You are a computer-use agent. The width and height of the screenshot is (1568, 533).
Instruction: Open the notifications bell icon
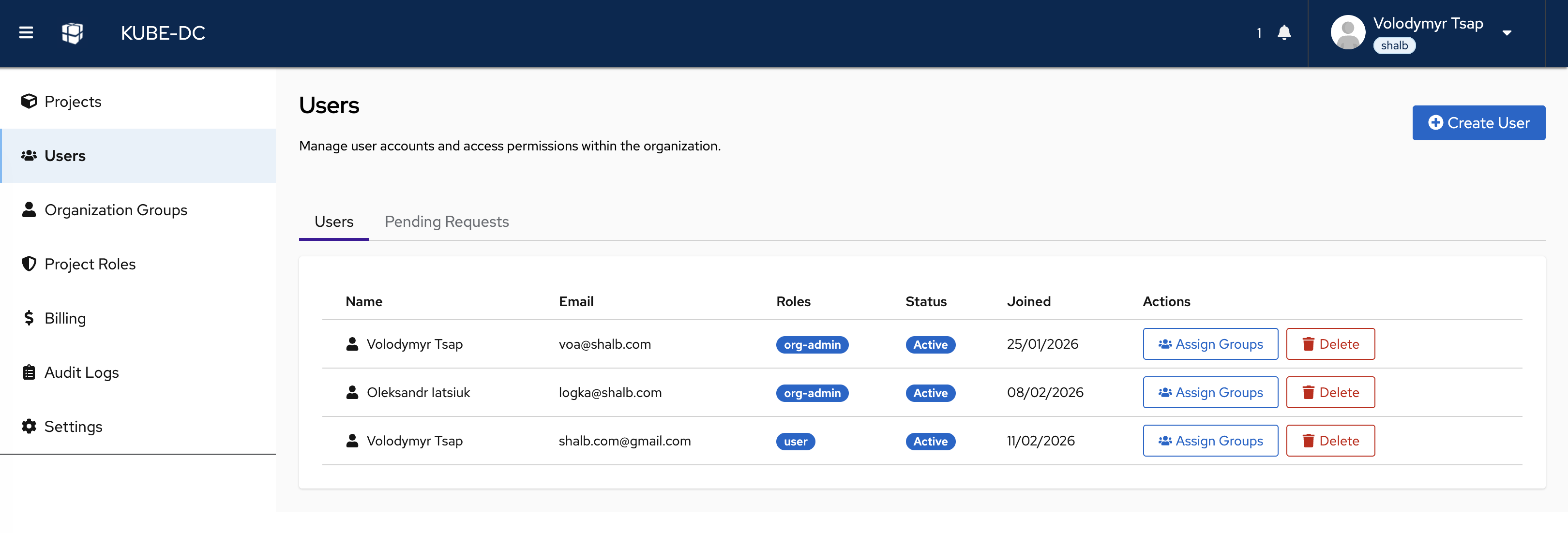pos(1284,33)
